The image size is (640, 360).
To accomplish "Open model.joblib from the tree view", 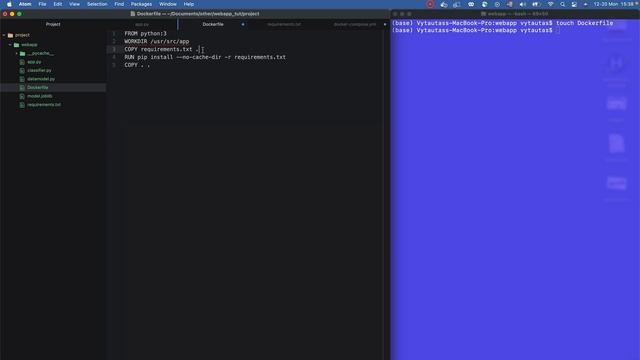I will (x=40, y=96).
